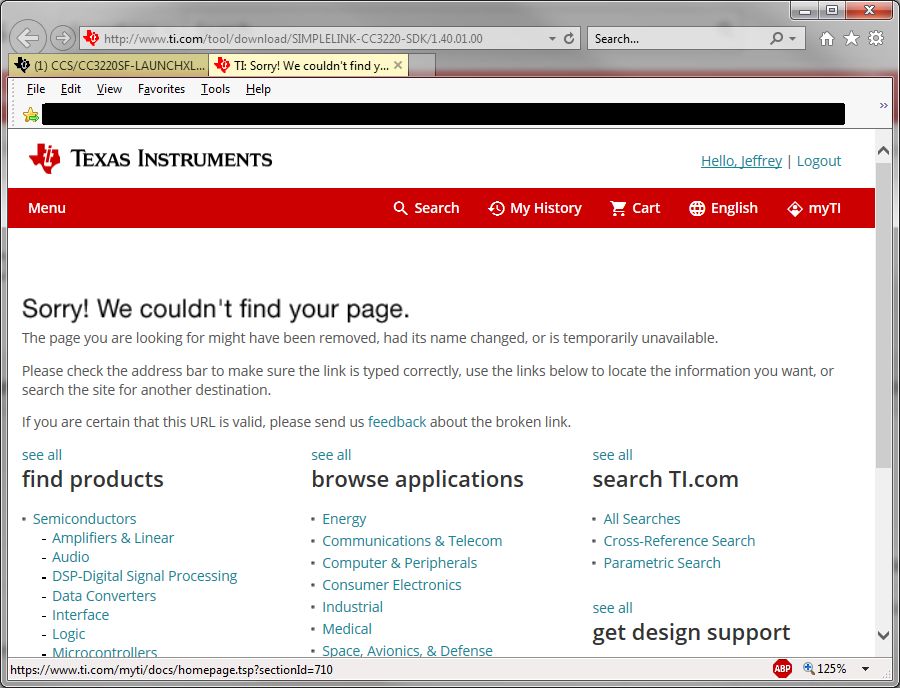Open a new blank tab
The image size is (900, 688).
click(422, 65)
